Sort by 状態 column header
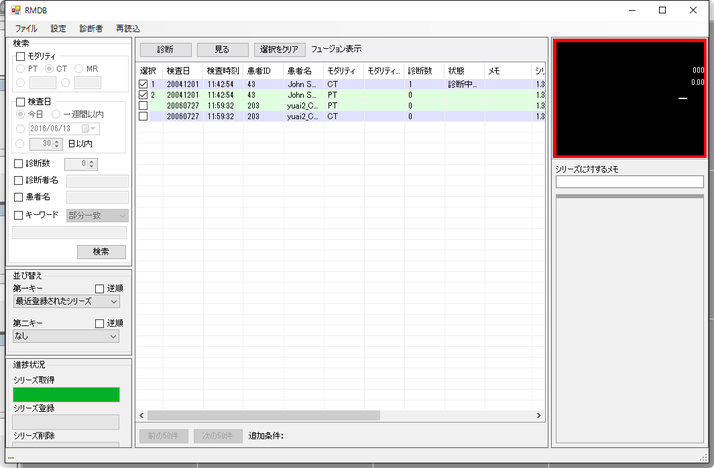Image resolution: width=714 pixels, height=468 pixels. tap(464, 71)
